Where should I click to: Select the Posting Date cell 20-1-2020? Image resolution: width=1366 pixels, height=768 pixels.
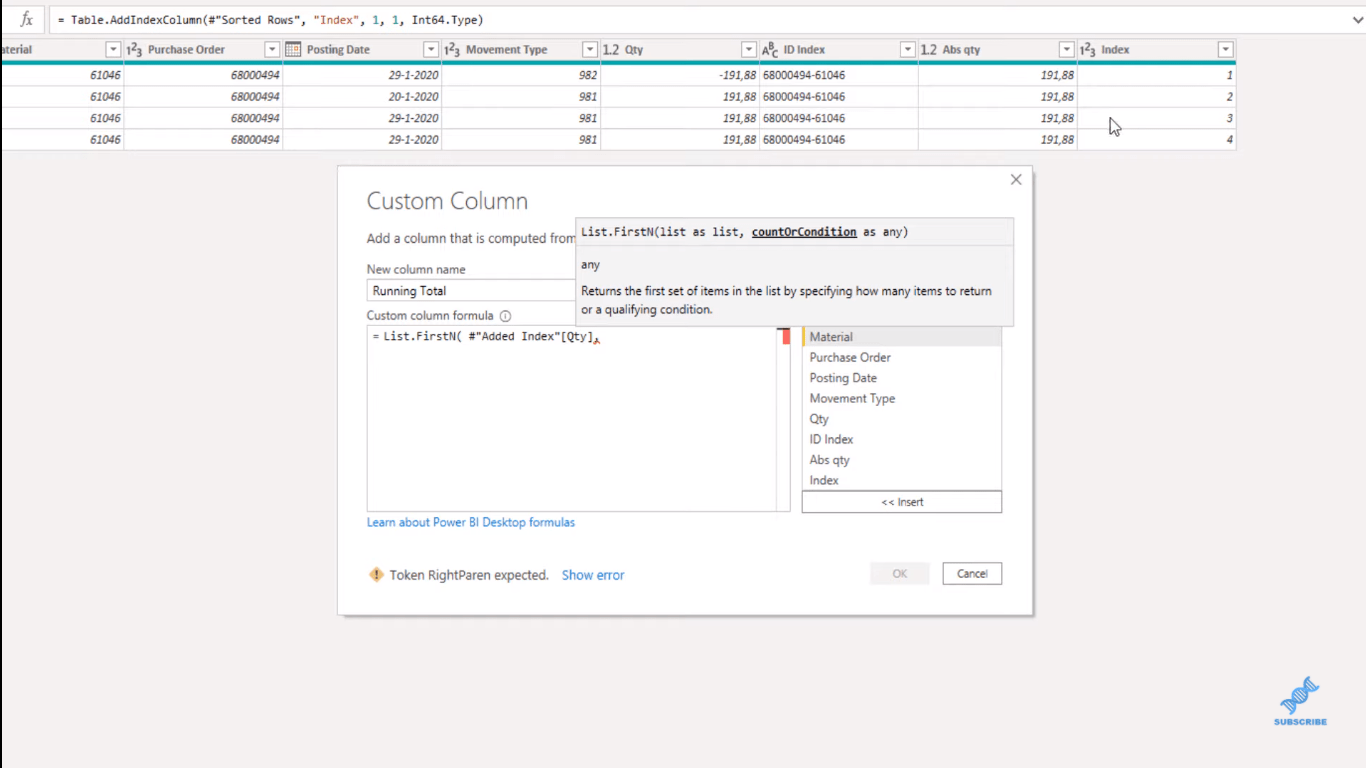[x=362, y=97]
